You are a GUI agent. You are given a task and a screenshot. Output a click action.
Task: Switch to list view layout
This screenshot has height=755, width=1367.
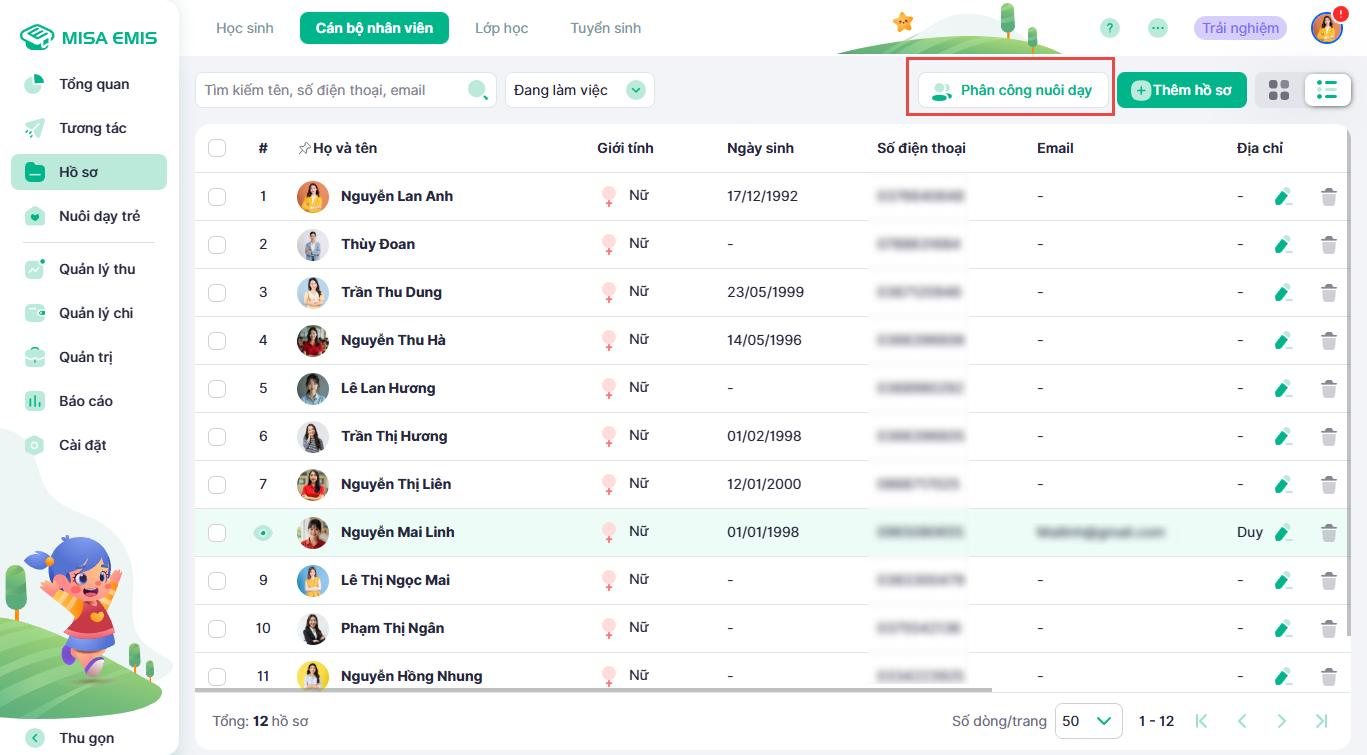(1327, 90)
